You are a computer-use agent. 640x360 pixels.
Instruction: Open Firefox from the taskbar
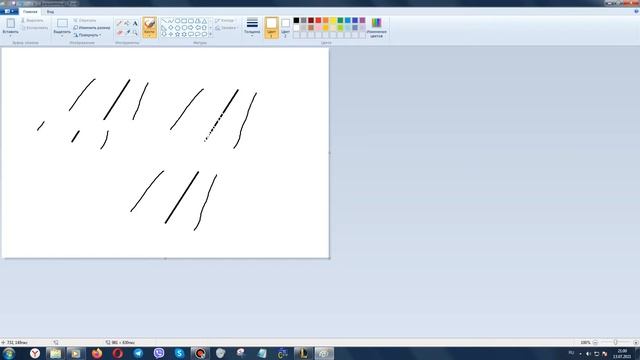coord(97,353)
